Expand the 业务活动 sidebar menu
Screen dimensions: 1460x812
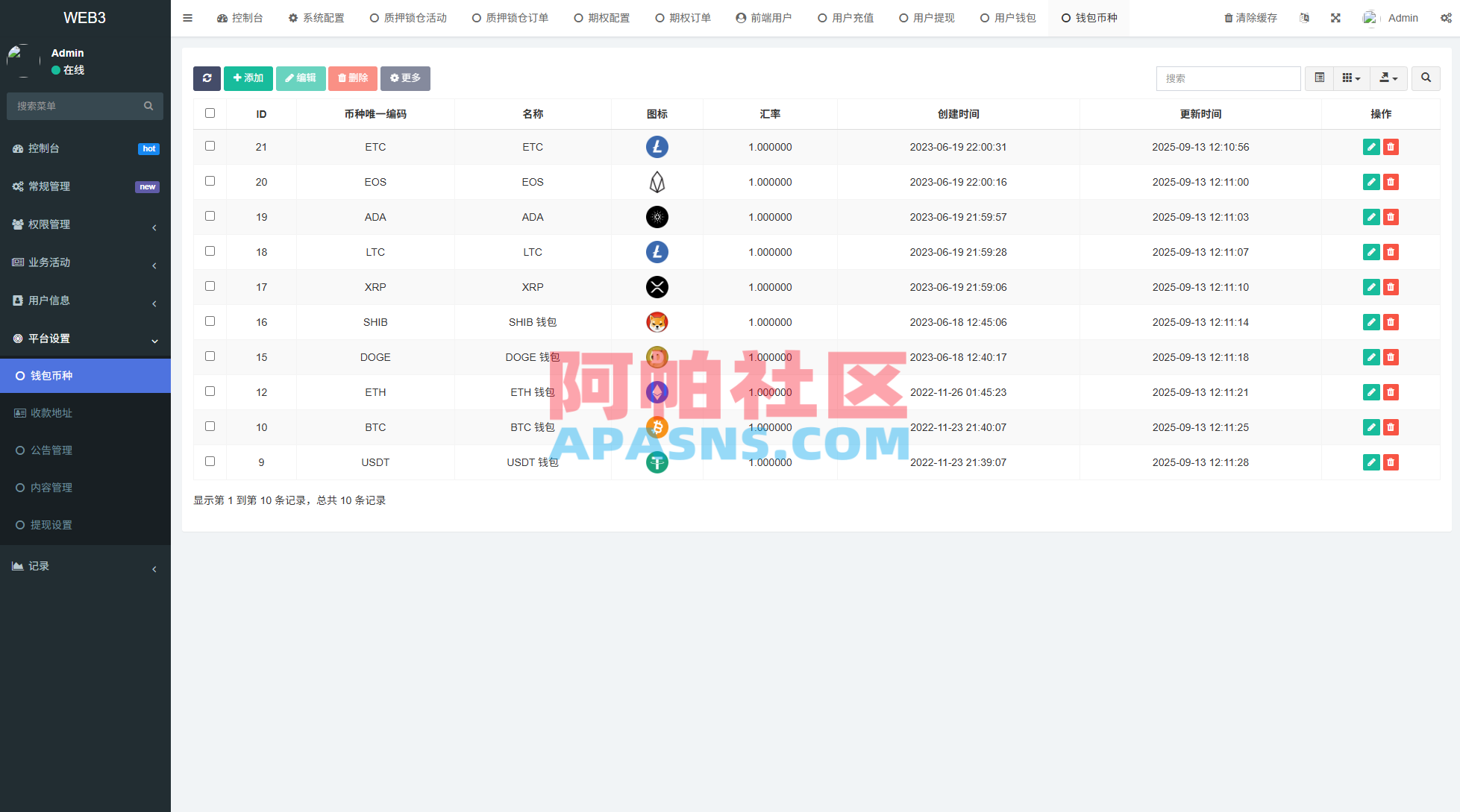click(x=85, y=262)
